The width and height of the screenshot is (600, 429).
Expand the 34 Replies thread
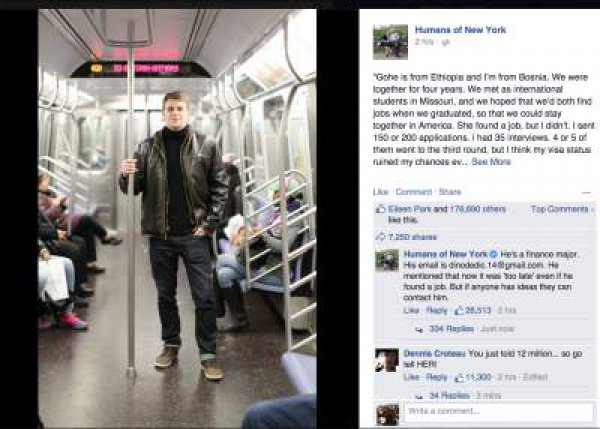[449, 395]
